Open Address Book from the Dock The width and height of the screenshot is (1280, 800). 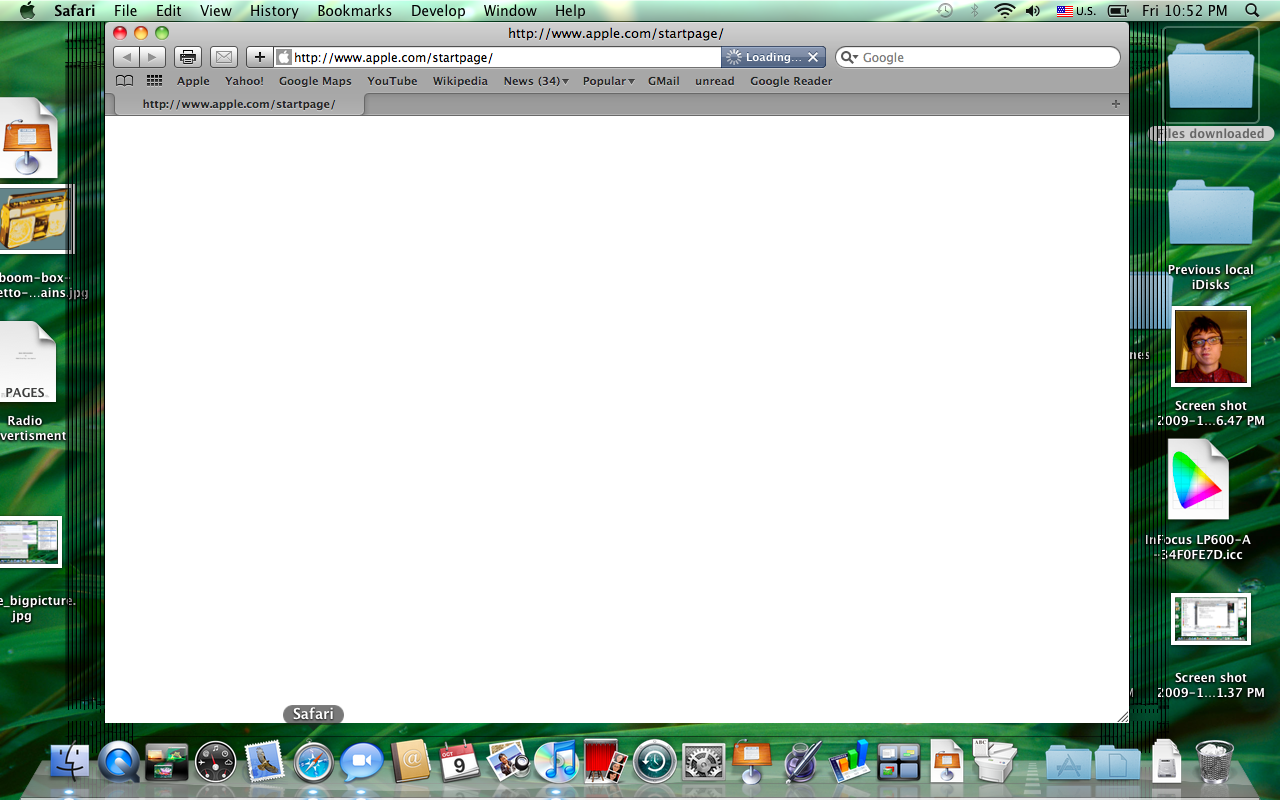tap(411, 763)
